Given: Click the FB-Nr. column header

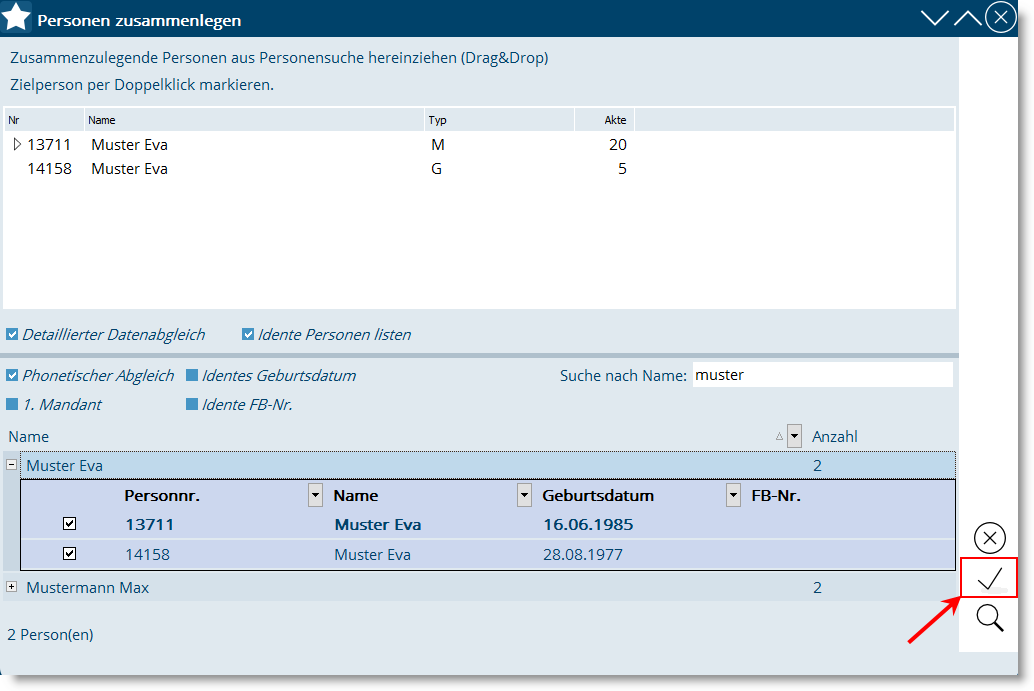Looking at the screenshot, I should point(776,495).
